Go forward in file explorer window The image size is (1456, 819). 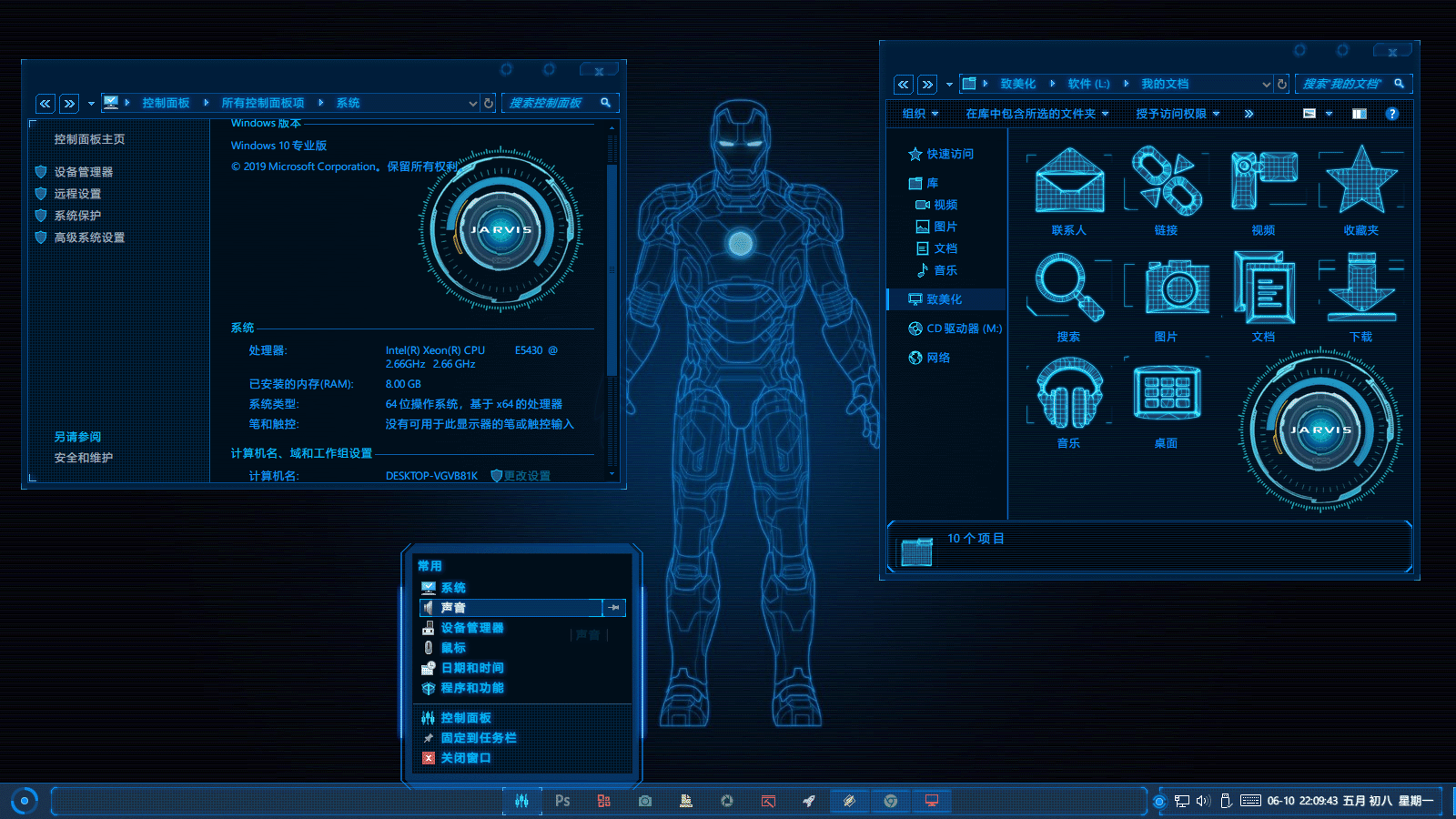tap(927, 85)
